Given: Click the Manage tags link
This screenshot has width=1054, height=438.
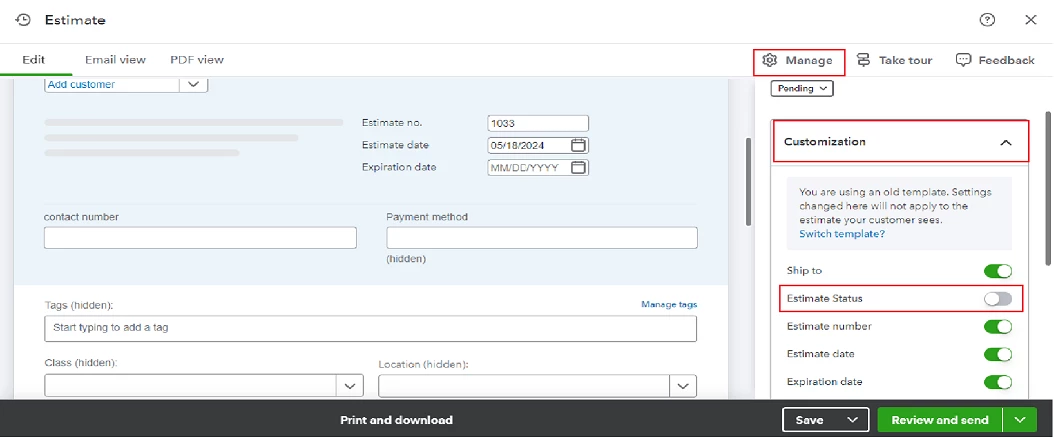Looking at the screenshot, I should click(669, 304).
